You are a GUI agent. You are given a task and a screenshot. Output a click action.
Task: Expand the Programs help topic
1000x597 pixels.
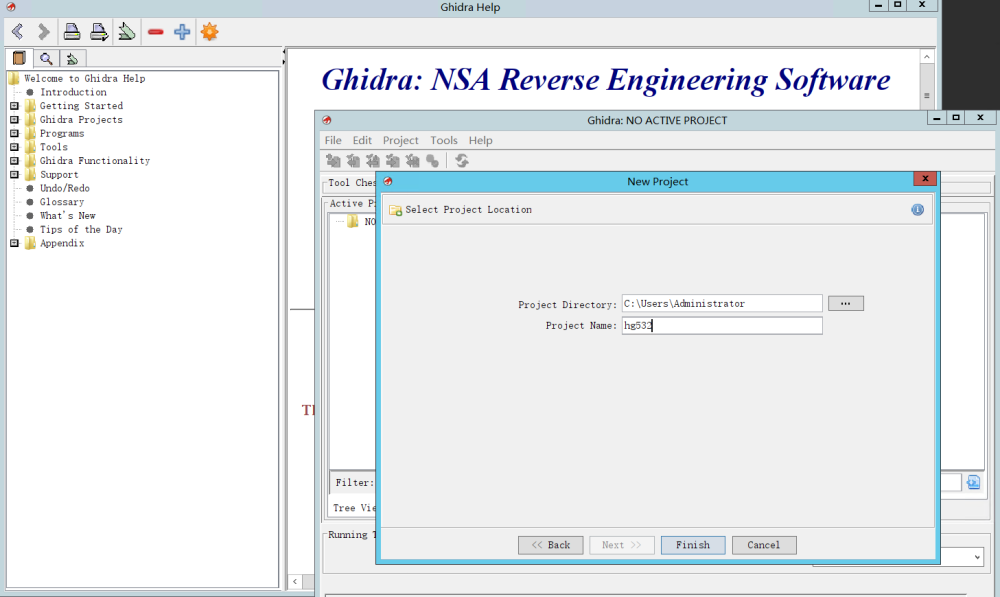14,133
